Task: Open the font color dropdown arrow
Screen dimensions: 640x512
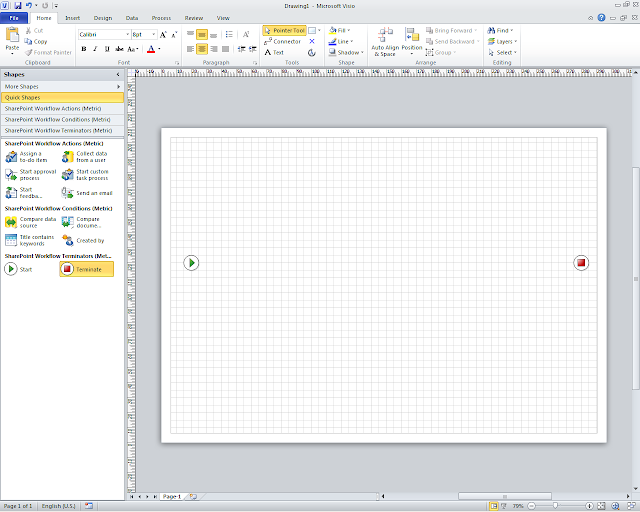Action: tap(159, 49)
